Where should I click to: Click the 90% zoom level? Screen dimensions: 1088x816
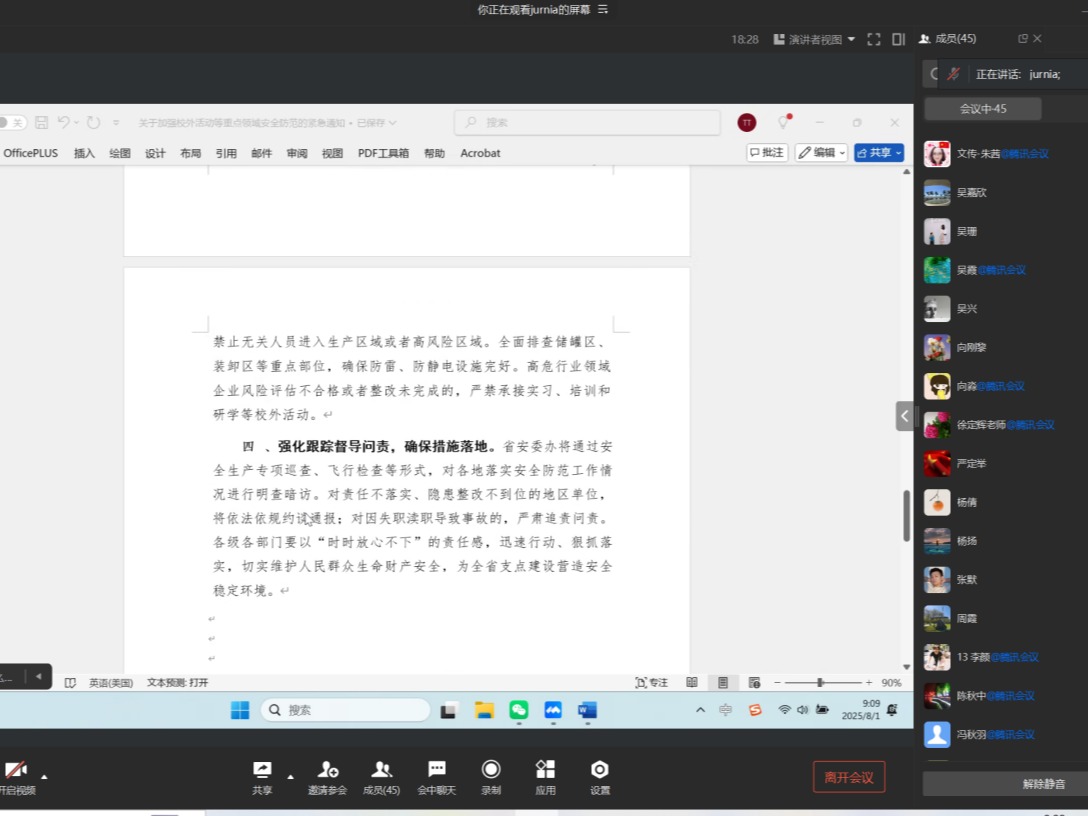[x=891, y=683]
